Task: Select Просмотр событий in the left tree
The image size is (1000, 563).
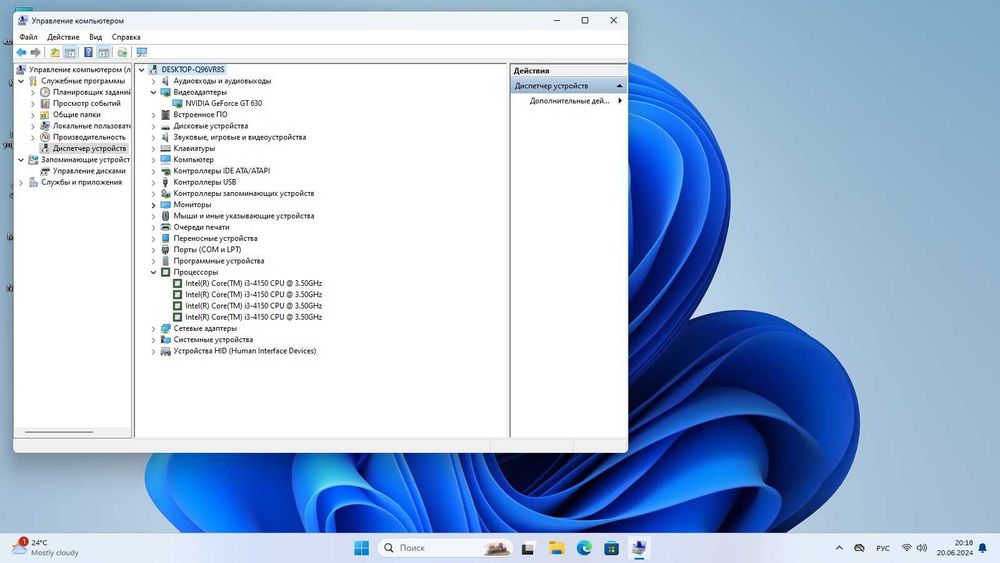Action: [86, 103]
